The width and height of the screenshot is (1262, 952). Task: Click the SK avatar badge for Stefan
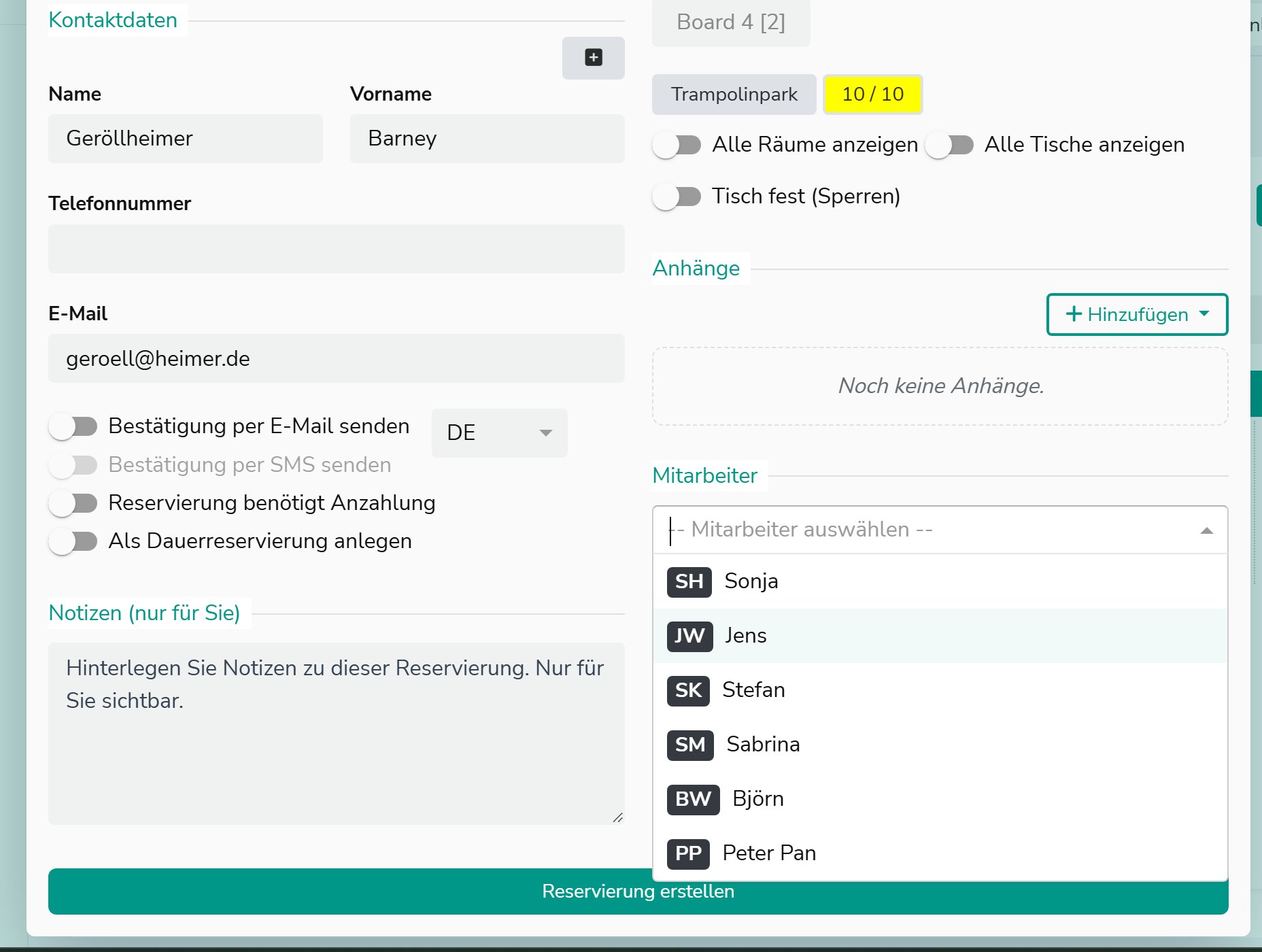click(688, 690)
